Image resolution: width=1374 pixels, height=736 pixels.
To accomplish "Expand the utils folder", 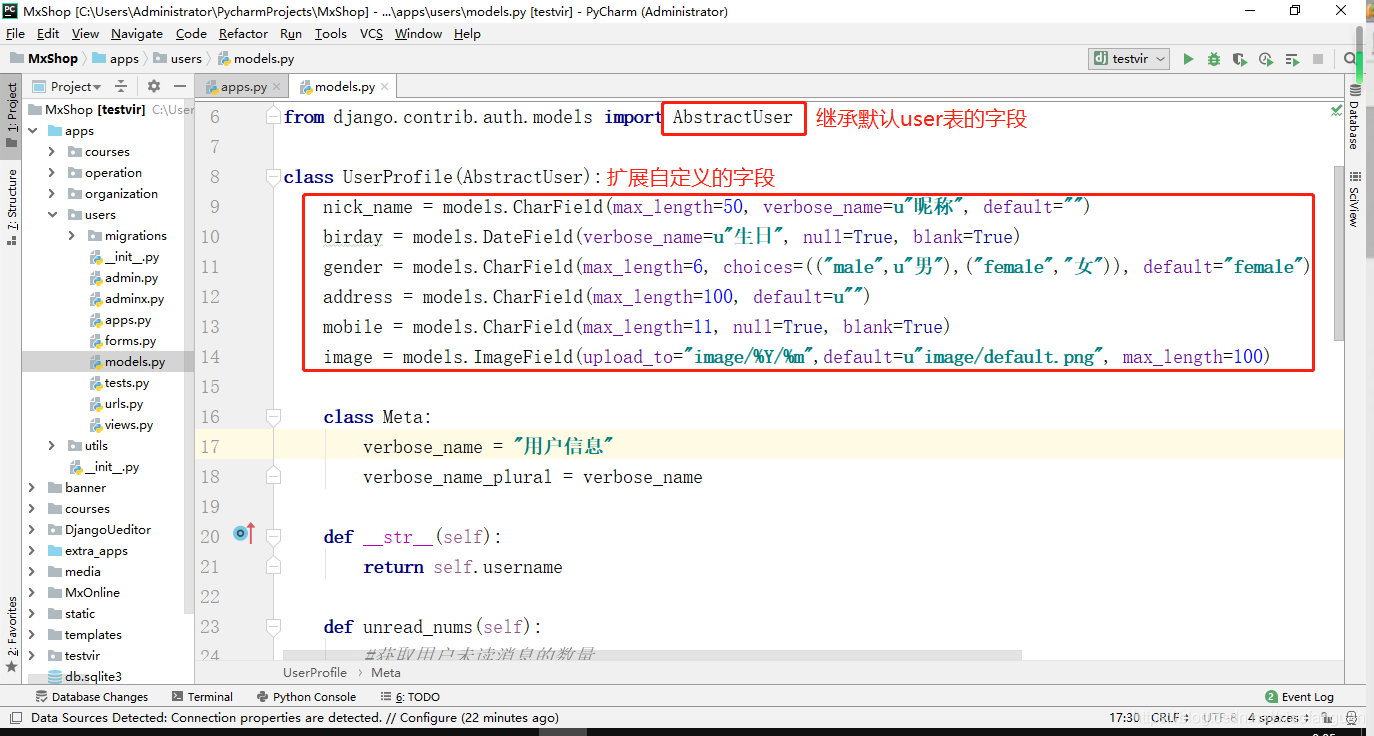I will (x=52, y=446).
